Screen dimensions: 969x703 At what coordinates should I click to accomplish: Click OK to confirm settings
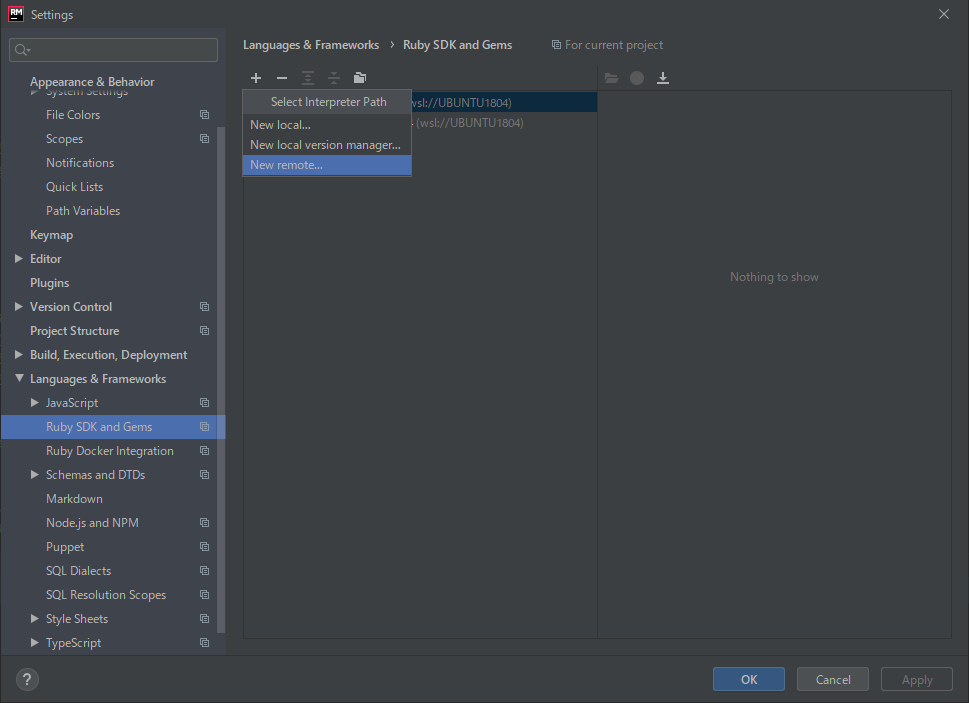[x=749, y=680]
